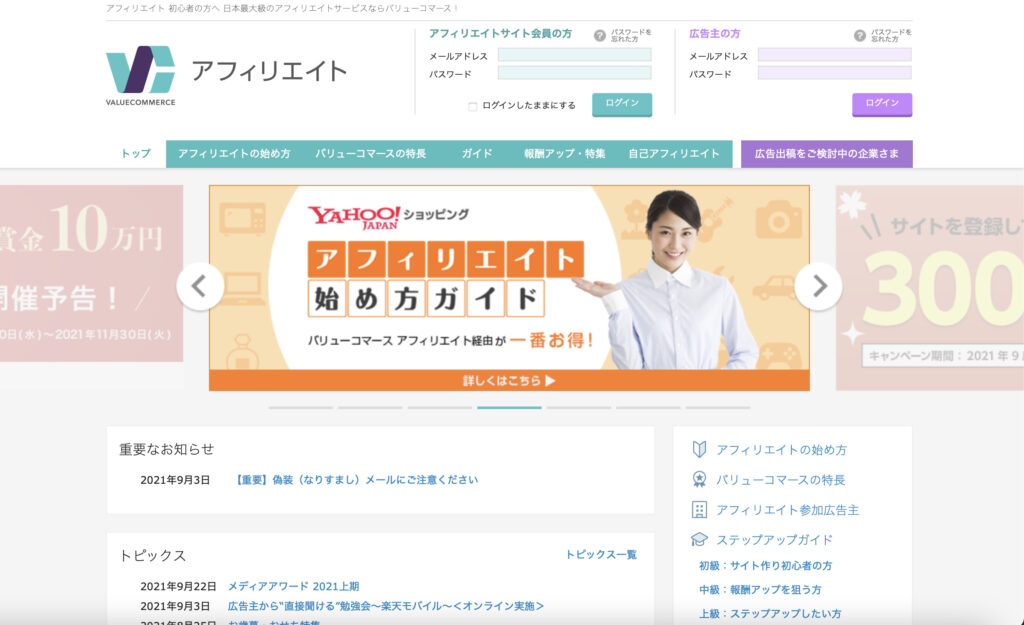The image size is (1024, 625).
Task: Click the 2021年9月22日 topic date
Action: point(178,586)
